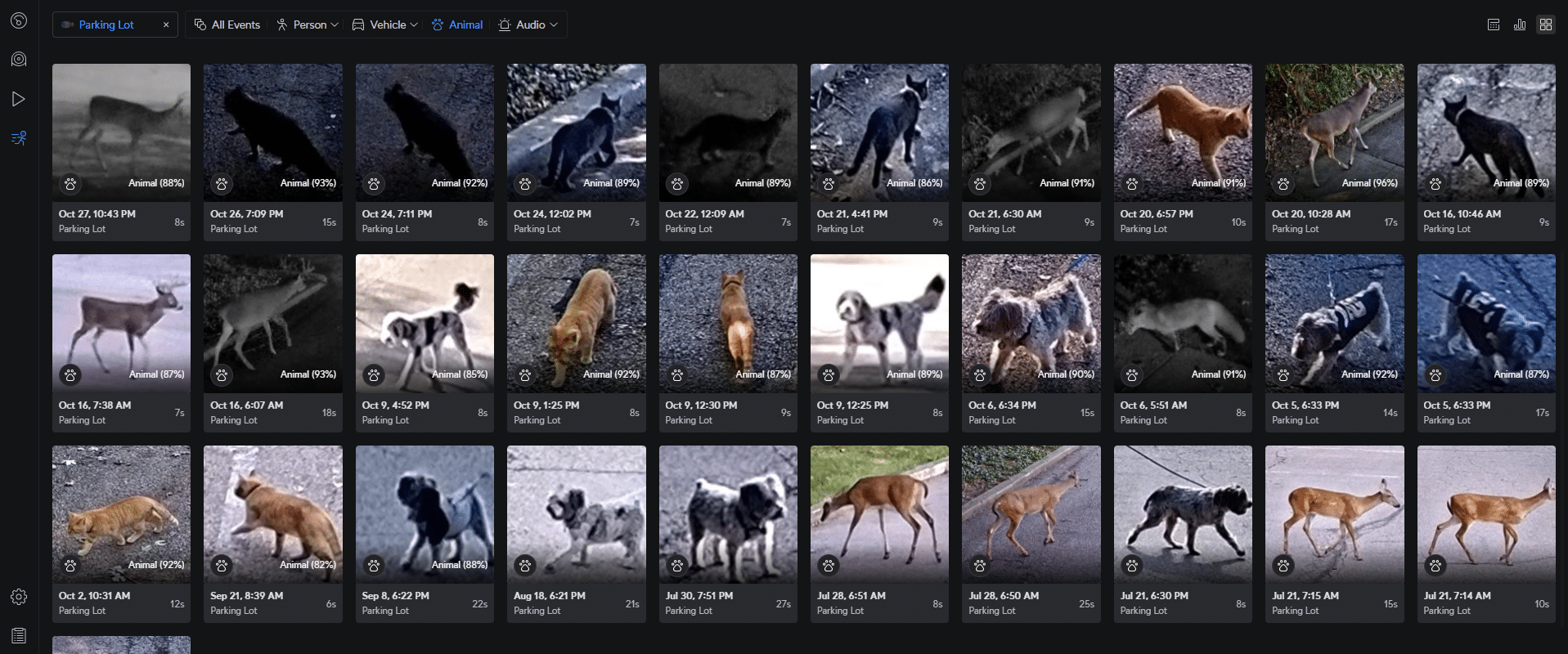Screen dimensions: 1568x654
Task: Open the Oct 5, 6:33 PM 14s event thumbnail
Action: pos(1335,323)
